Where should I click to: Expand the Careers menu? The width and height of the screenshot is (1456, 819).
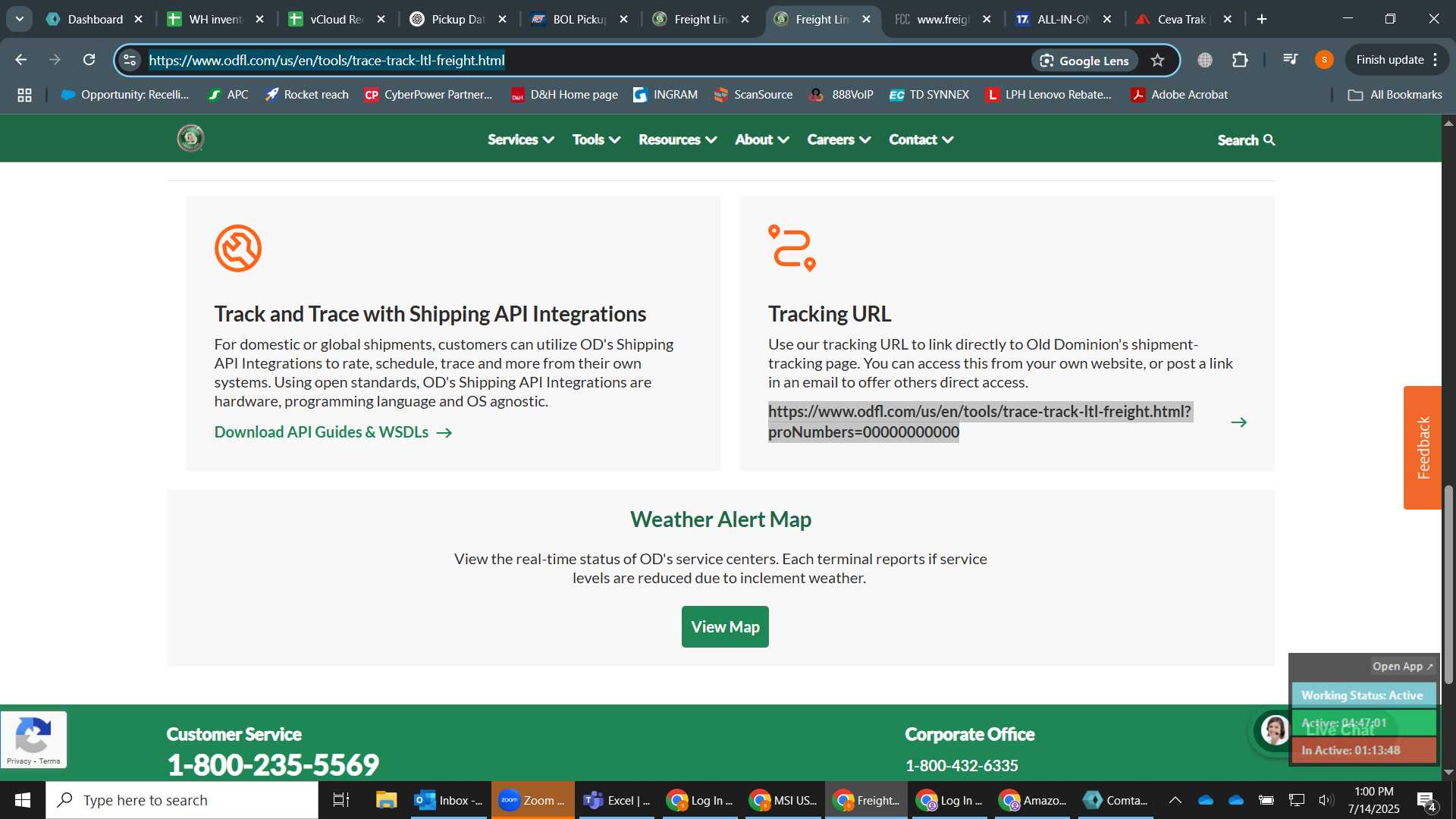click(x=839, y=140)
